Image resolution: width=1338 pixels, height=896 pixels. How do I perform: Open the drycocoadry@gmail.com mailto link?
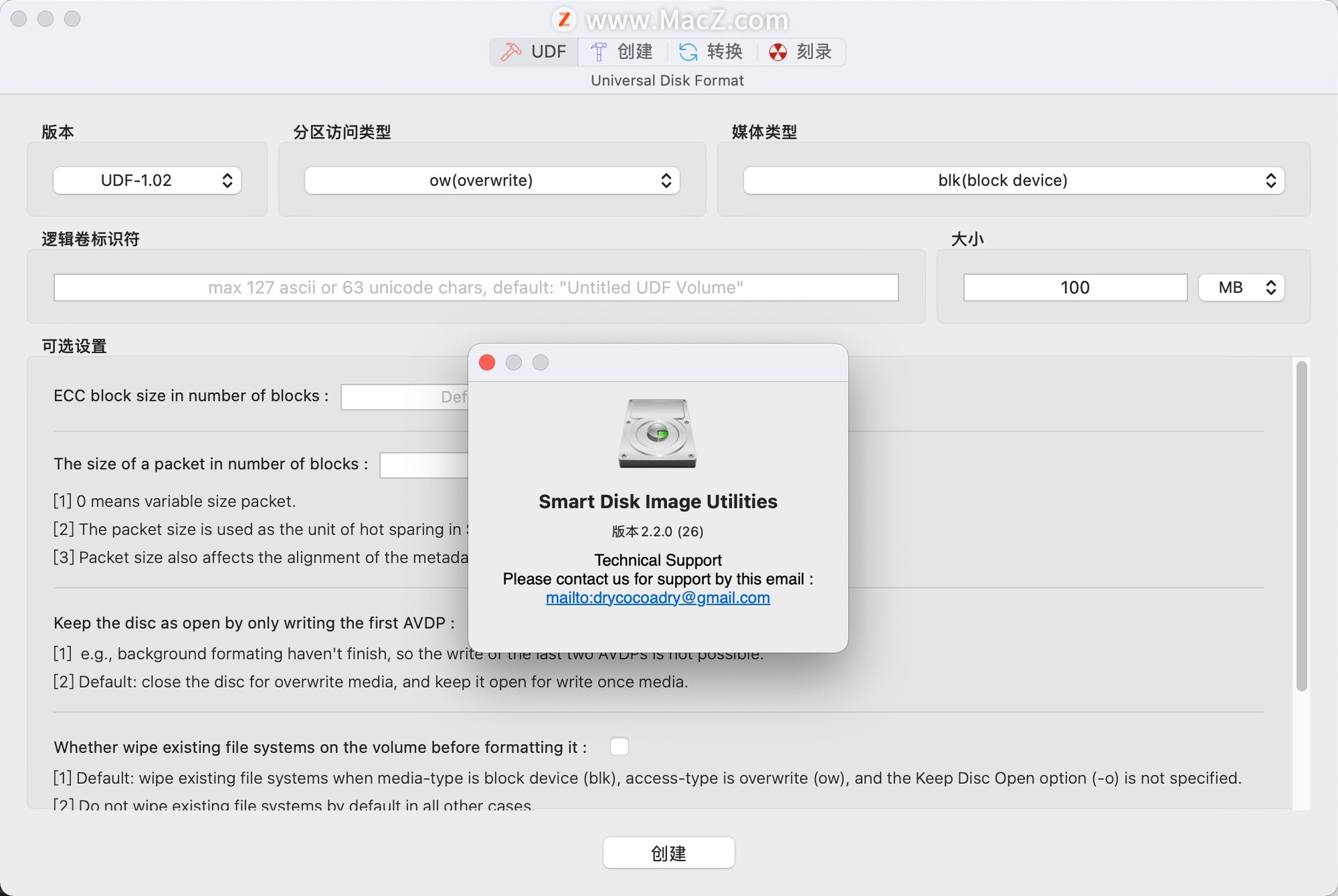pos(658,598)
